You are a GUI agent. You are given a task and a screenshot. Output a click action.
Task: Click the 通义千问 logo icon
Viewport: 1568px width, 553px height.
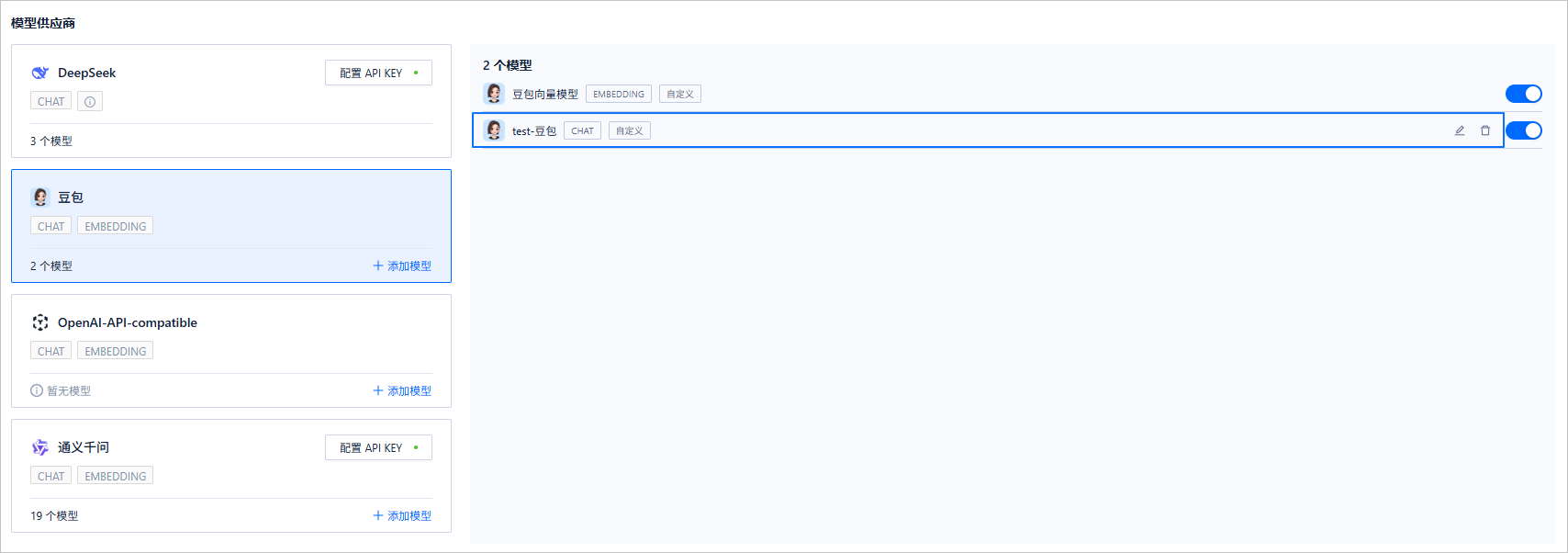click(x=40, y=447)
